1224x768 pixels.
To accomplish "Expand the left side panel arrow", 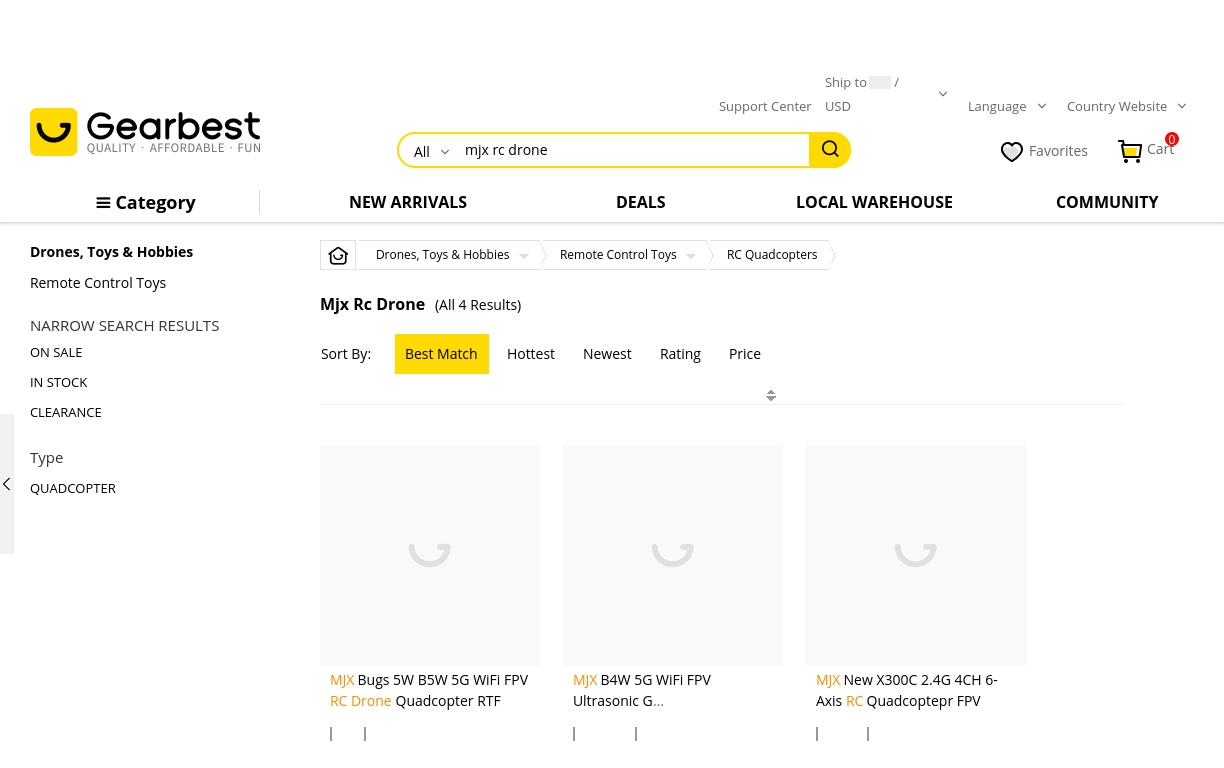I will click(7, 484).
